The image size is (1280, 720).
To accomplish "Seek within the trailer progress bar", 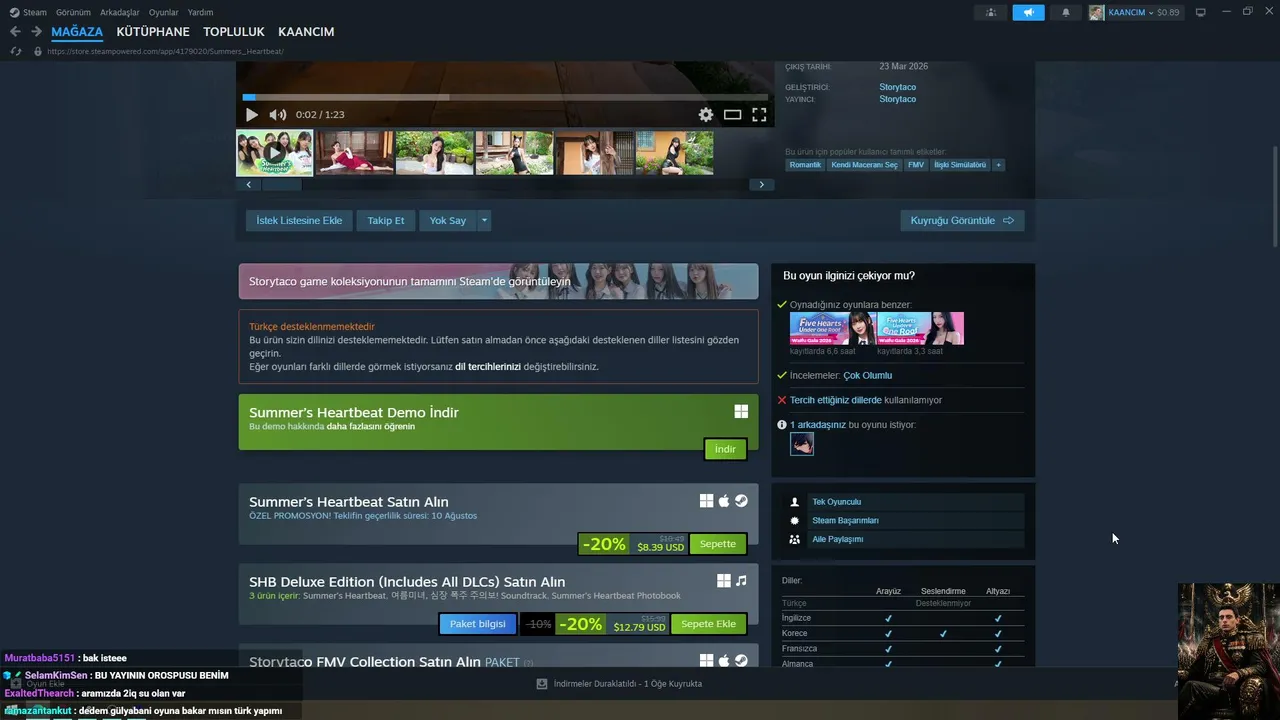I will point(505,98).
